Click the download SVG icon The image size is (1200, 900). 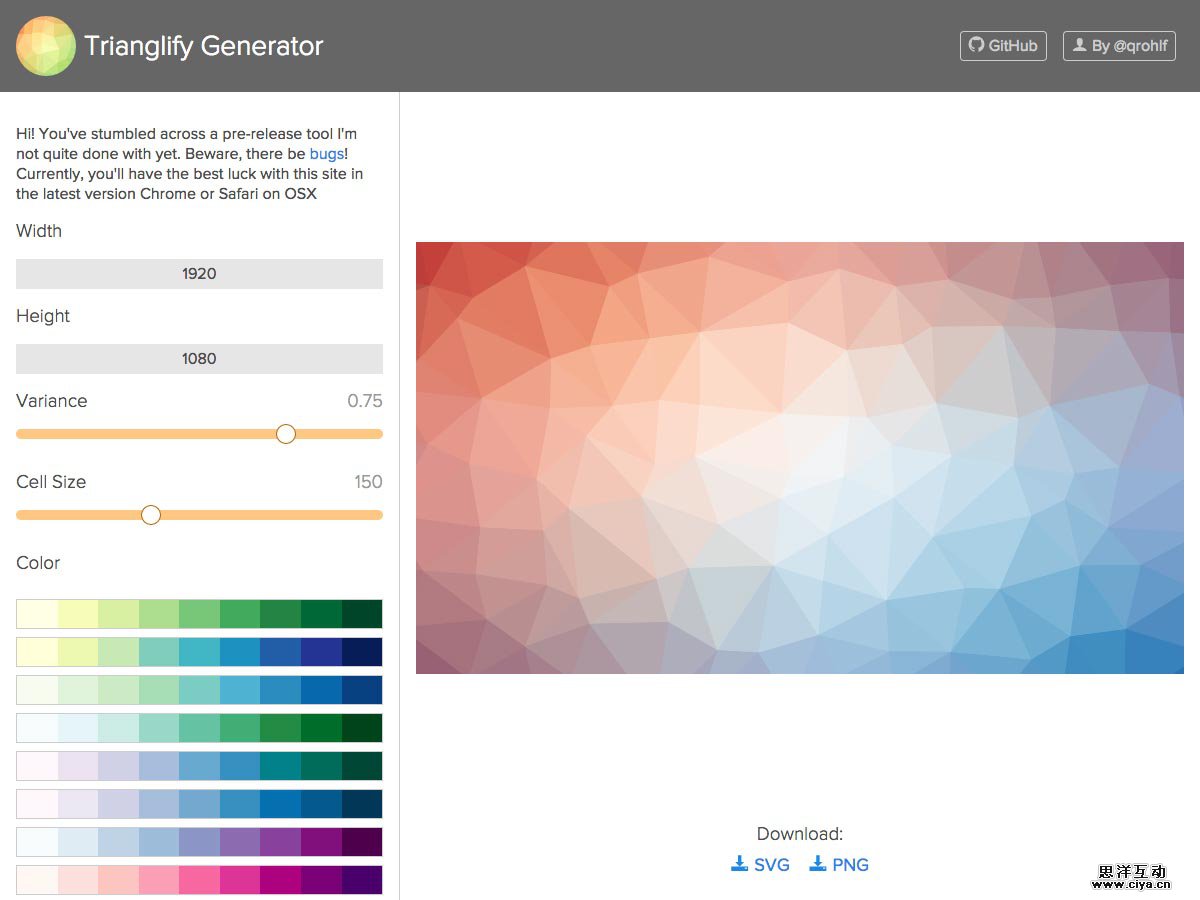coord(740,864)
